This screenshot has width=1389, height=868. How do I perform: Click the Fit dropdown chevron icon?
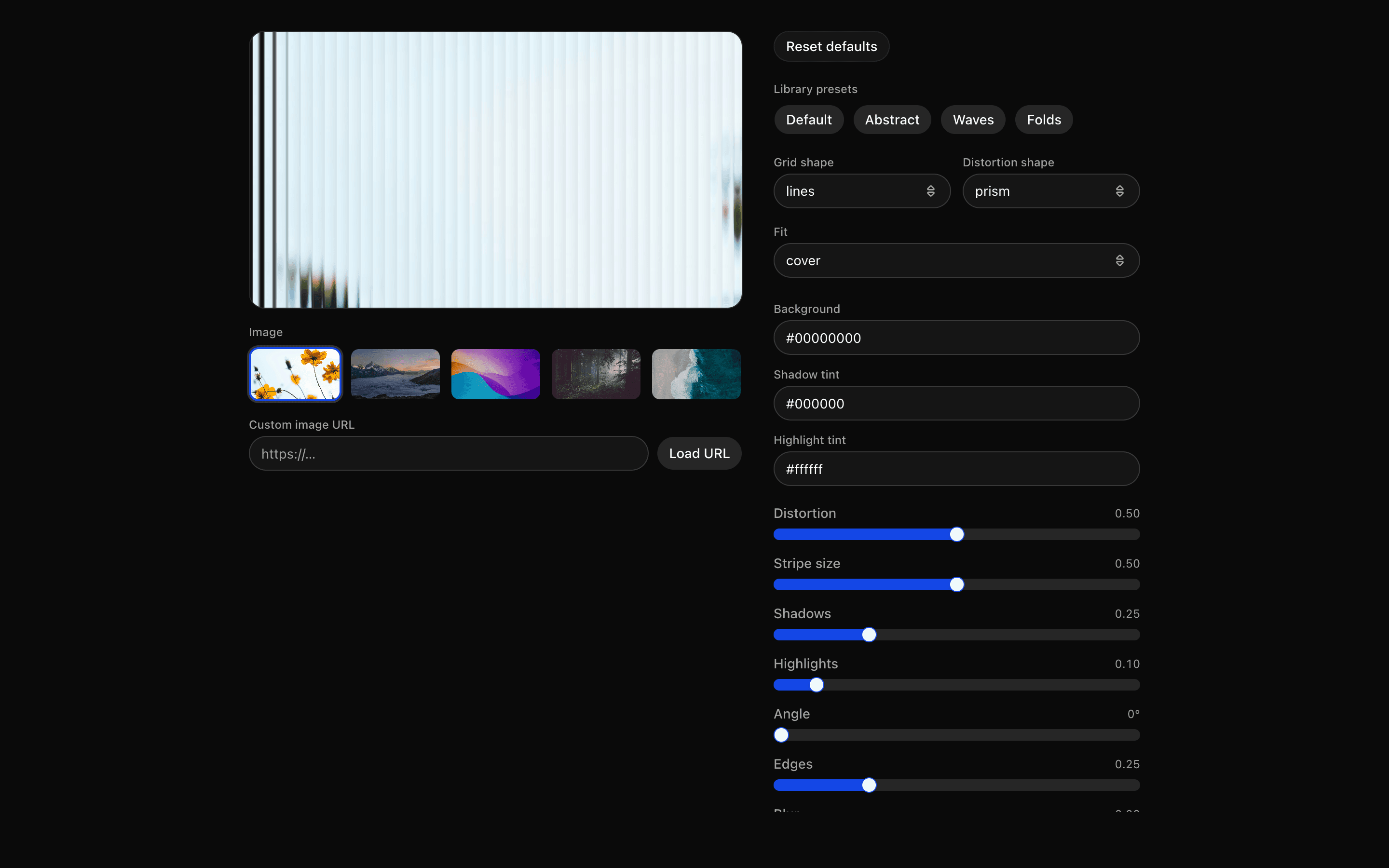(1120, 260)
